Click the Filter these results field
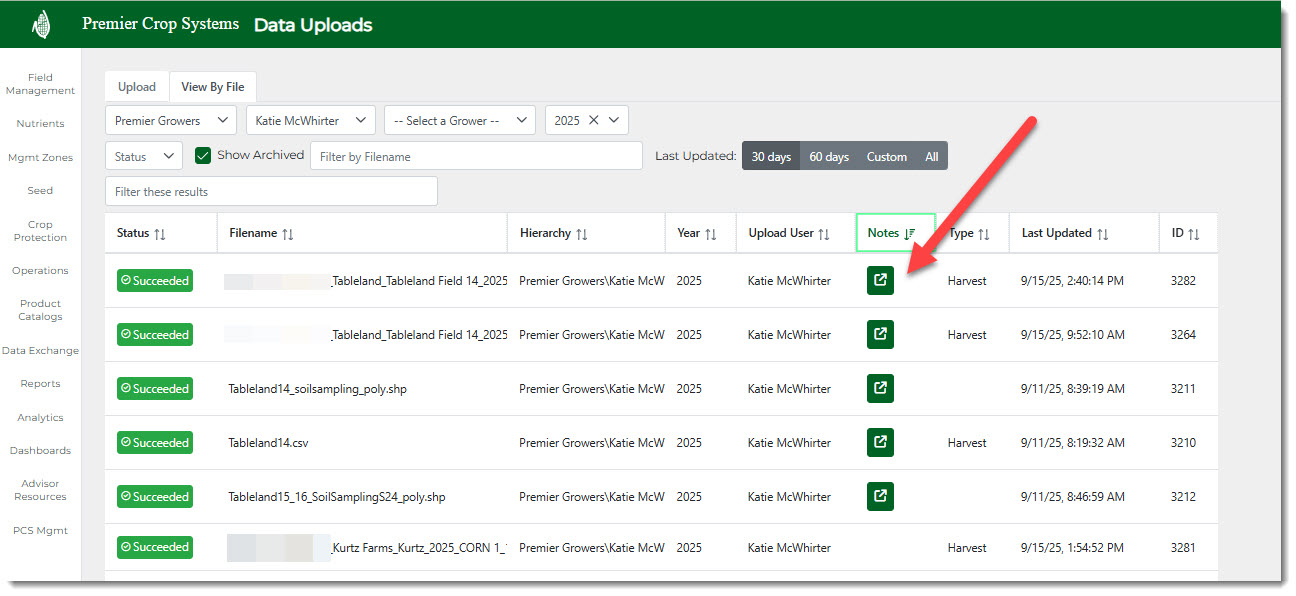Viewport: 1296px width, 596px height. coord(271,191)
